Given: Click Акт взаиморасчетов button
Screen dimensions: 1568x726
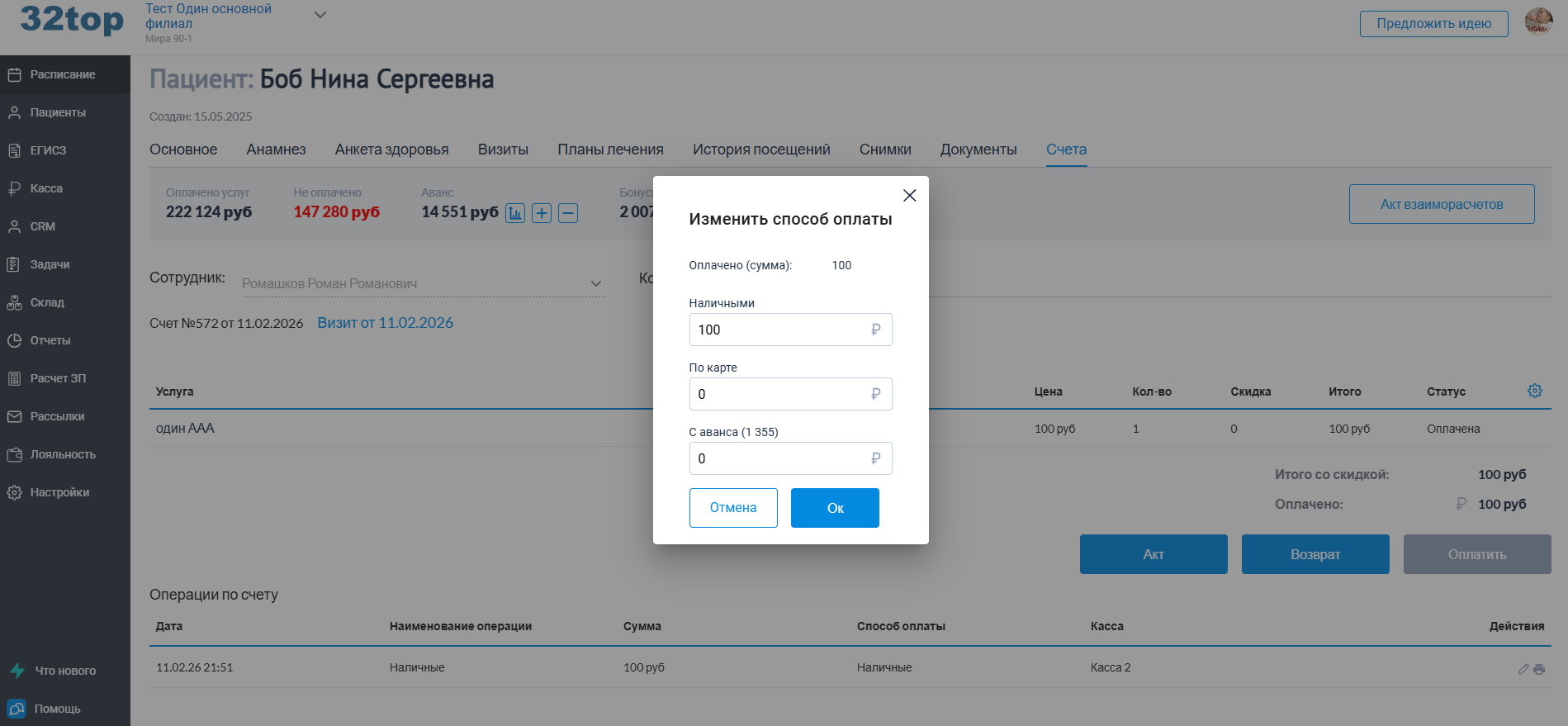Looking at the screenshot, I should [1442, 204].
